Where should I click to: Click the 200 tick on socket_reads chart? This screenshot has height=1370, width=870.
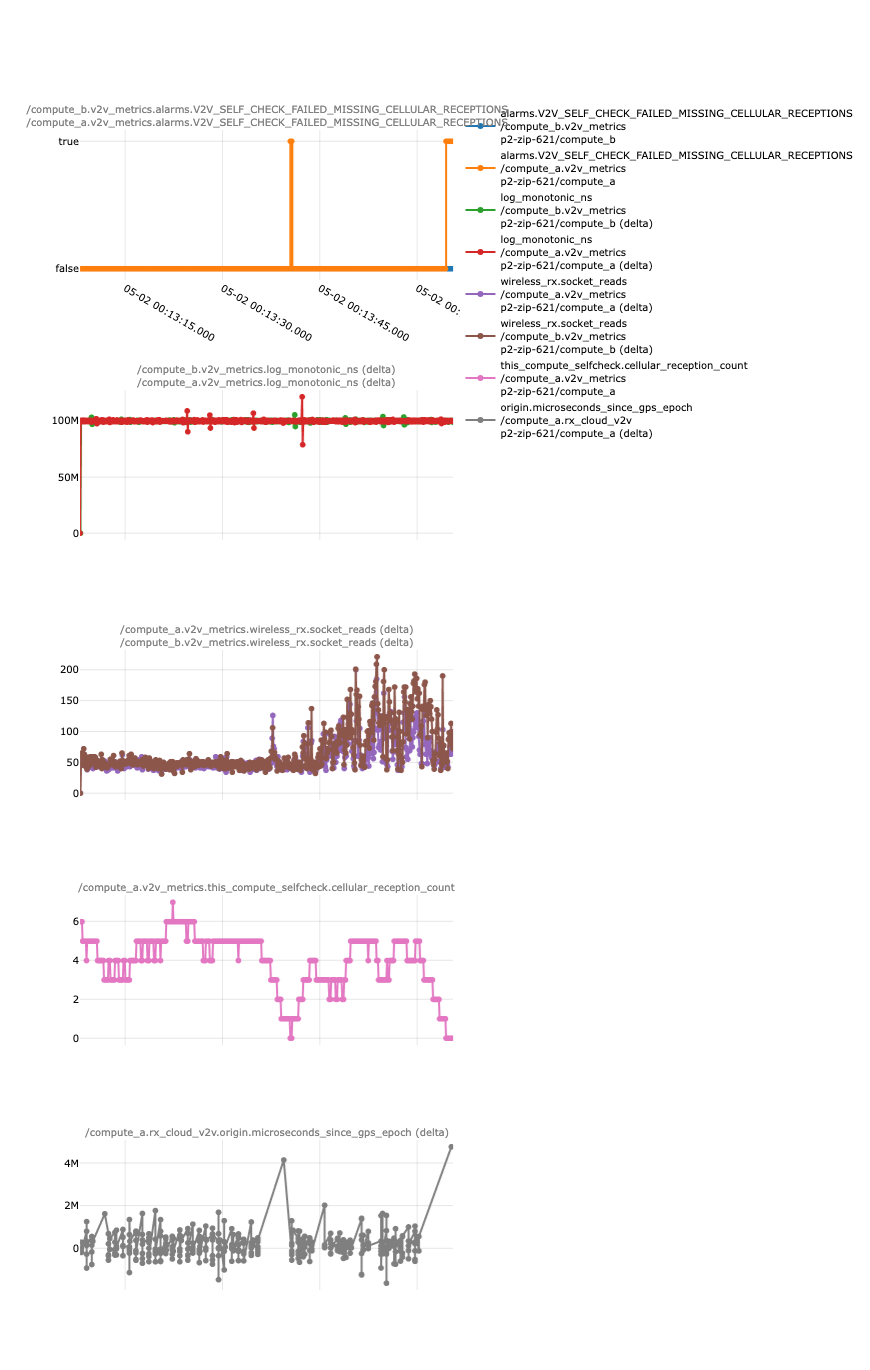pyautogui.click(x=69, y=669)
